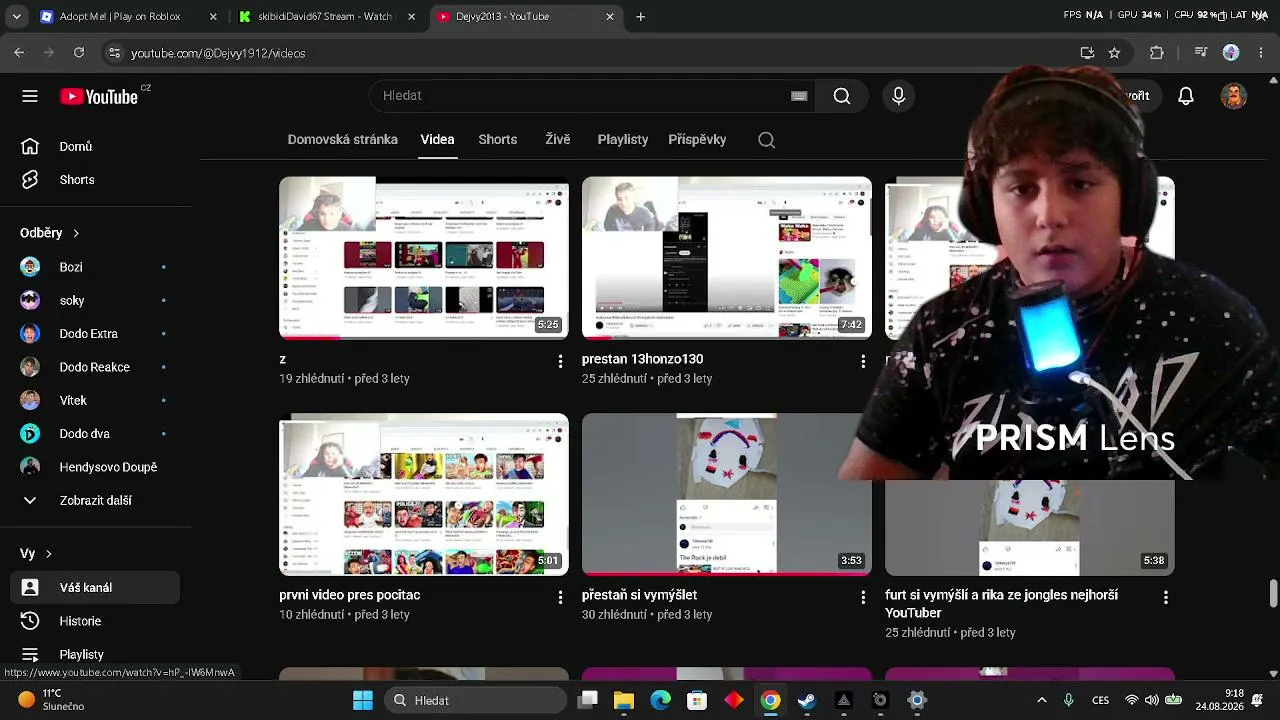Open Dodo Reakce subscription channel
This screenshot has width=1280, height=720.
tap(95, 367)
